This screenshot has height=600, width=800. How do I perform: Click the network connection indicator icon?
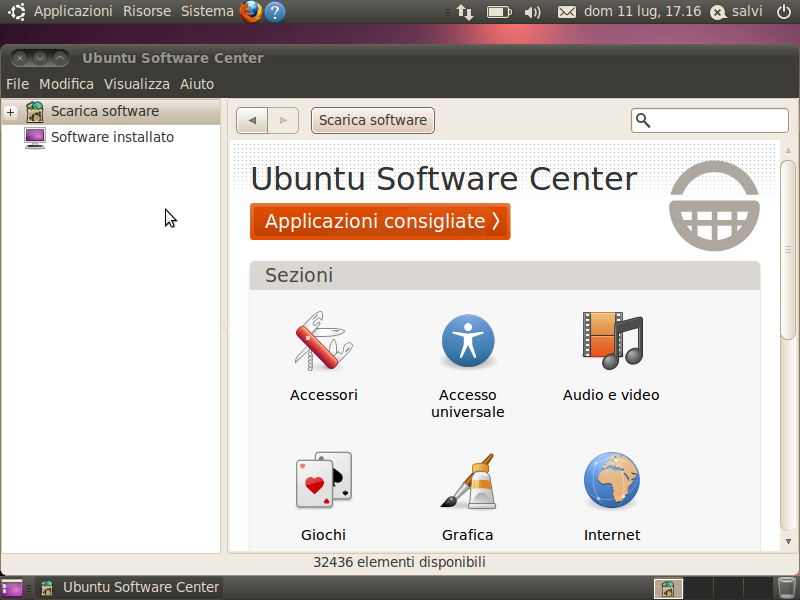pyautogui.click(x=465, y=12)
